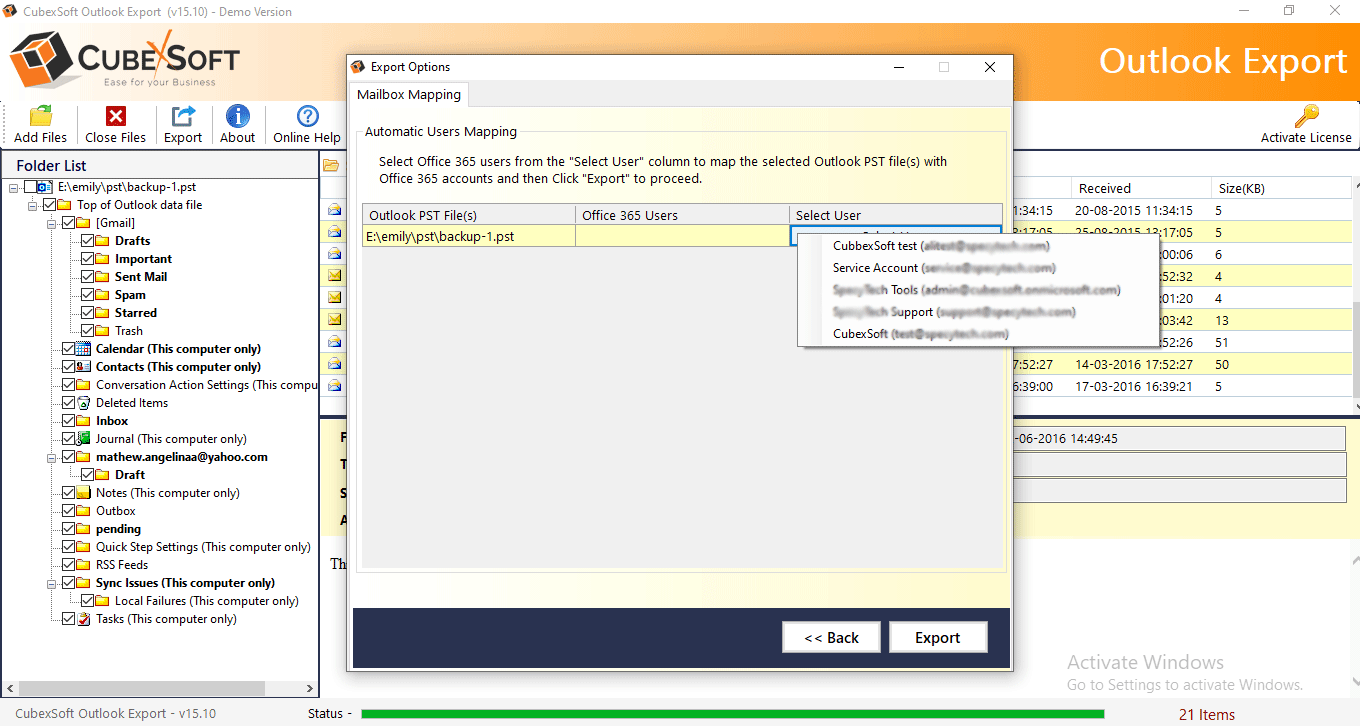Click the Contacts folder icon in tree
1360x726 pixels.
85,367
